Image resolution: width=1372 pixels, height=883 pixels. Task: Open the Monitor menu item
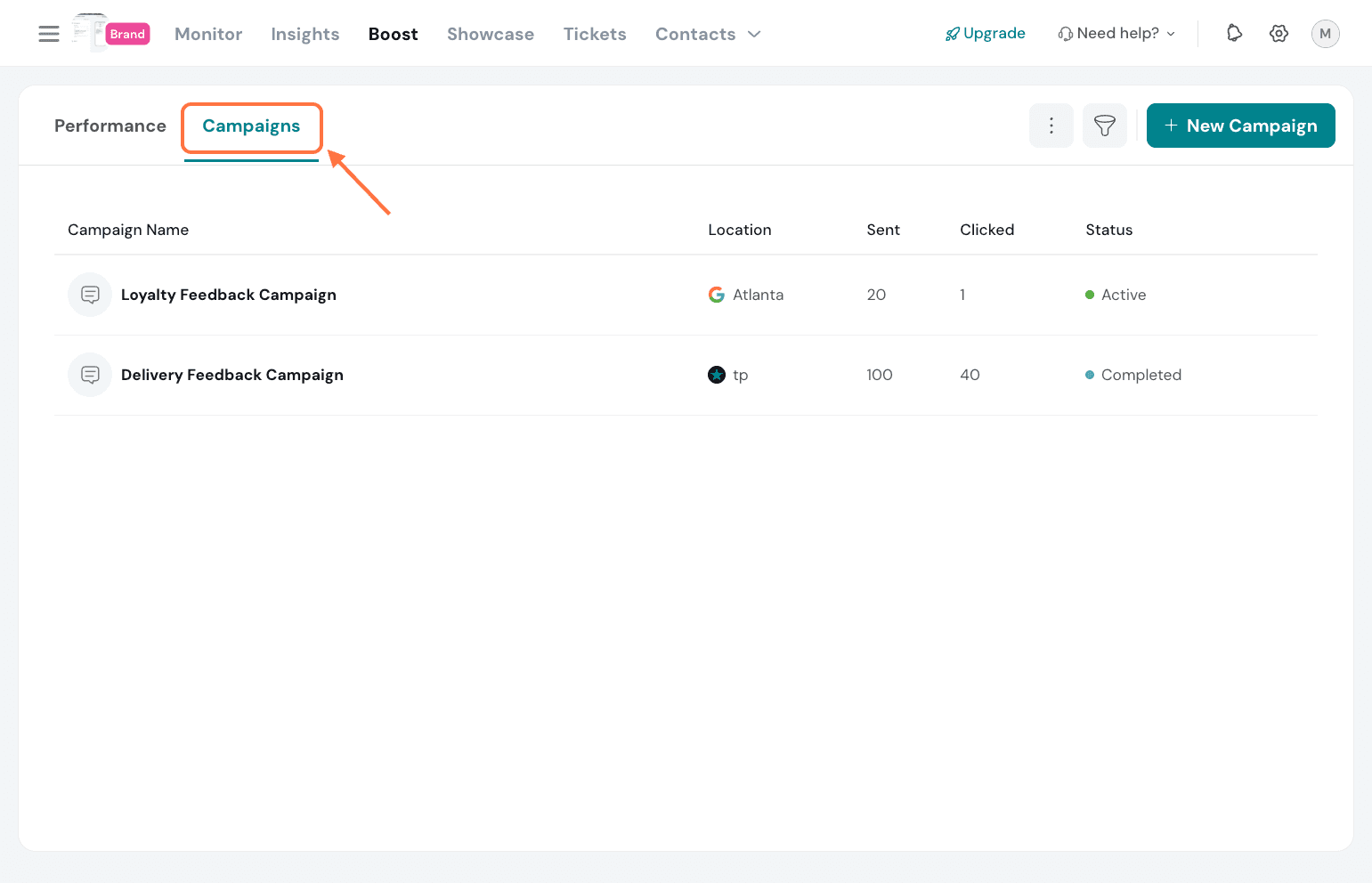(x=208, y=34)
